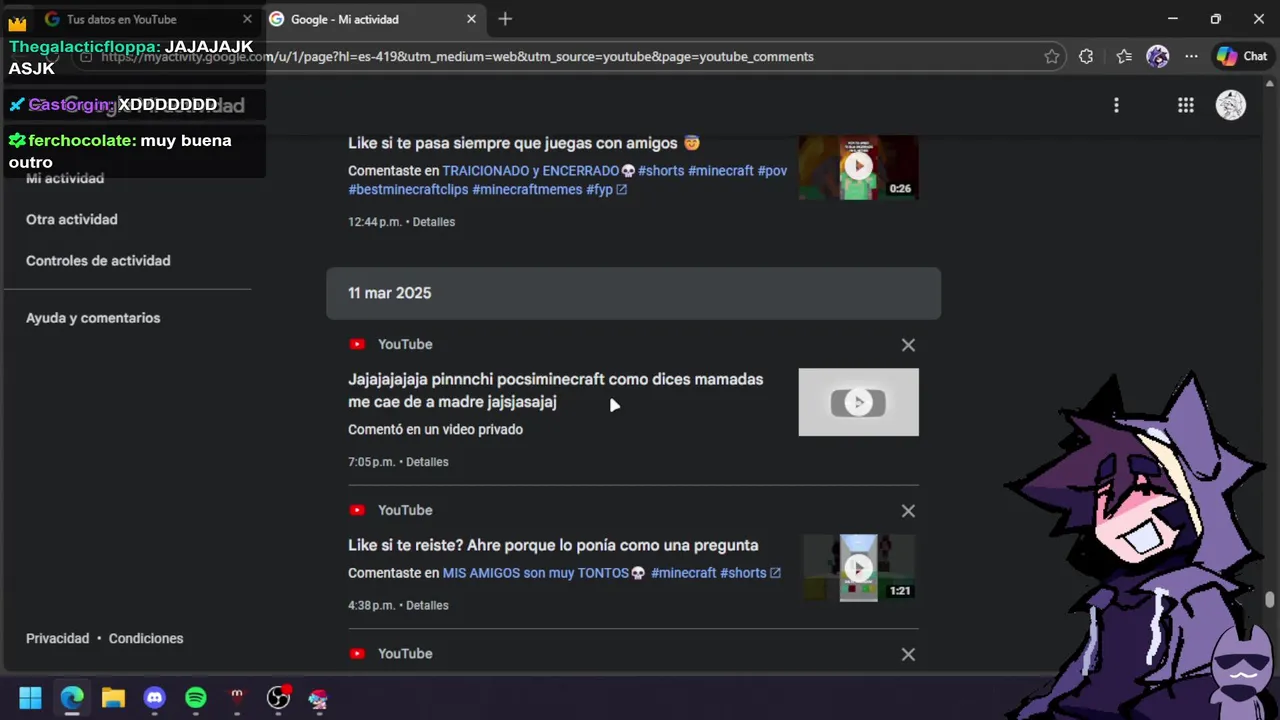Open the browser favorites list icon
1280x720 pixels.
(1123, 57)
